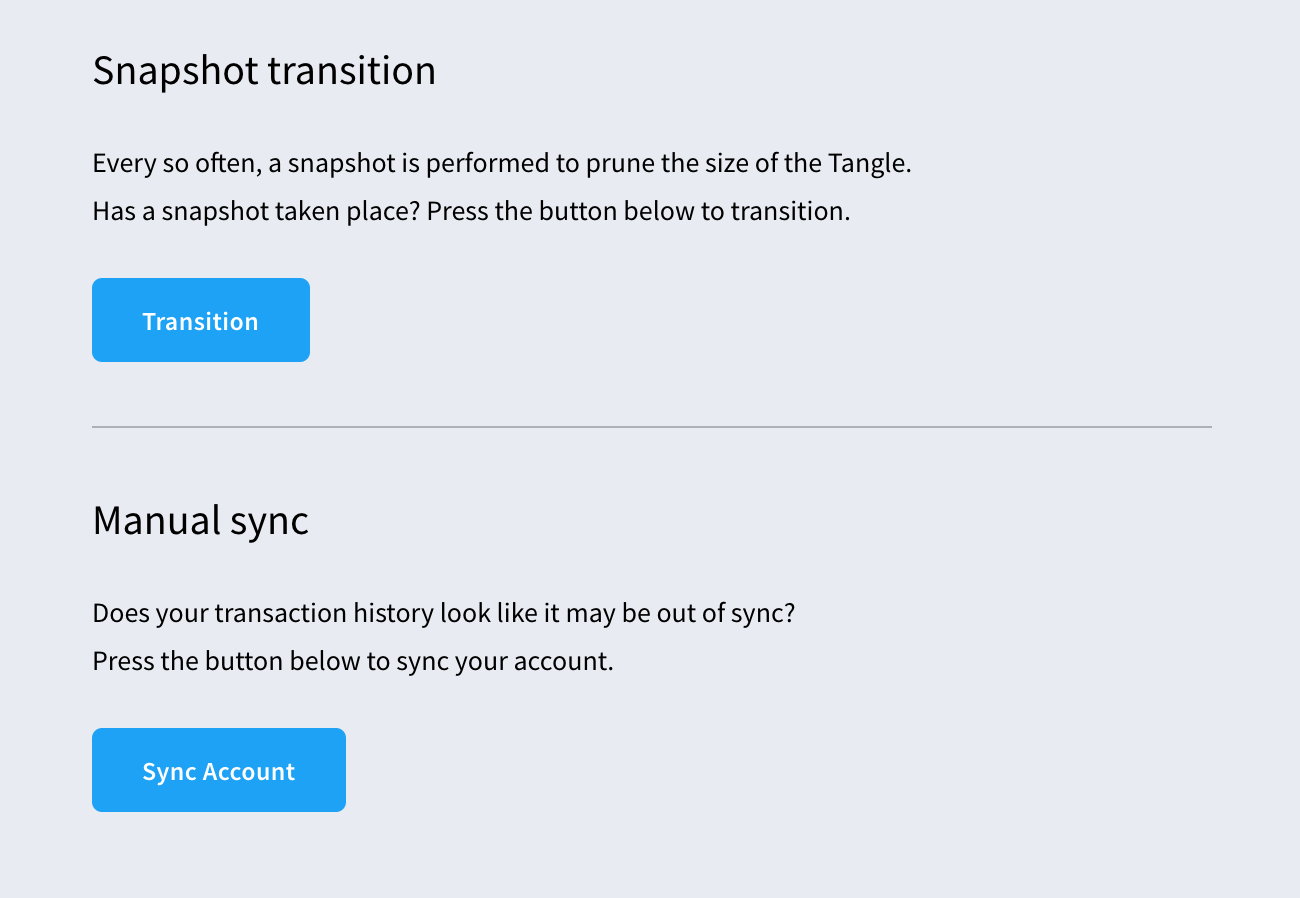
Task: Click the word 'Account' on the sync button
Action: 249,771
